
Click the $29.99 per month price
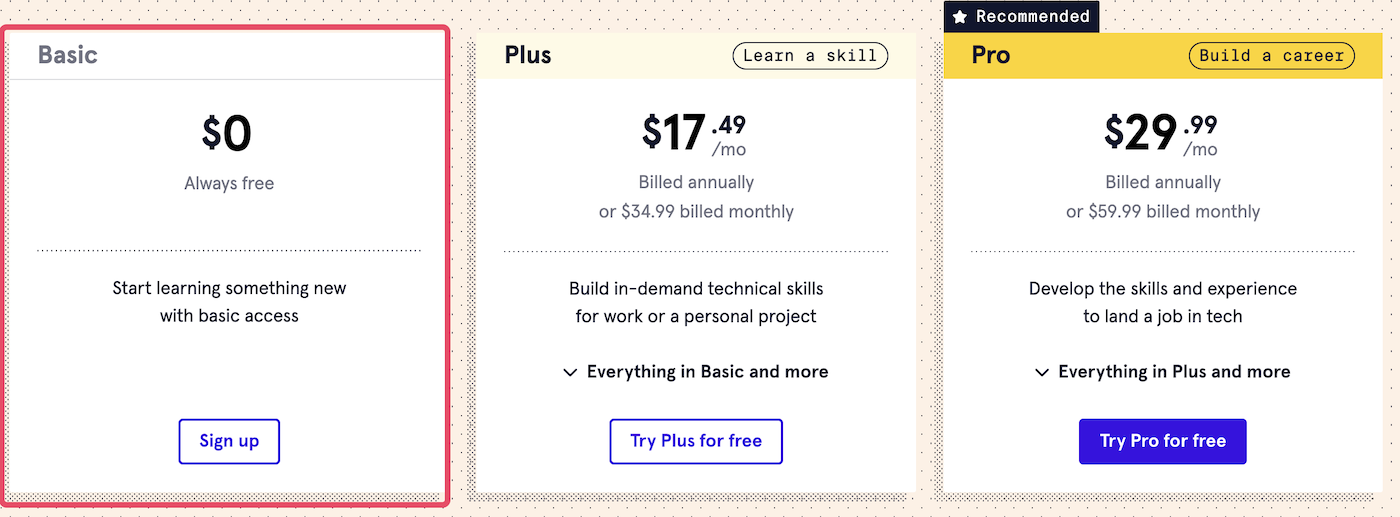tap(1162, 134)
